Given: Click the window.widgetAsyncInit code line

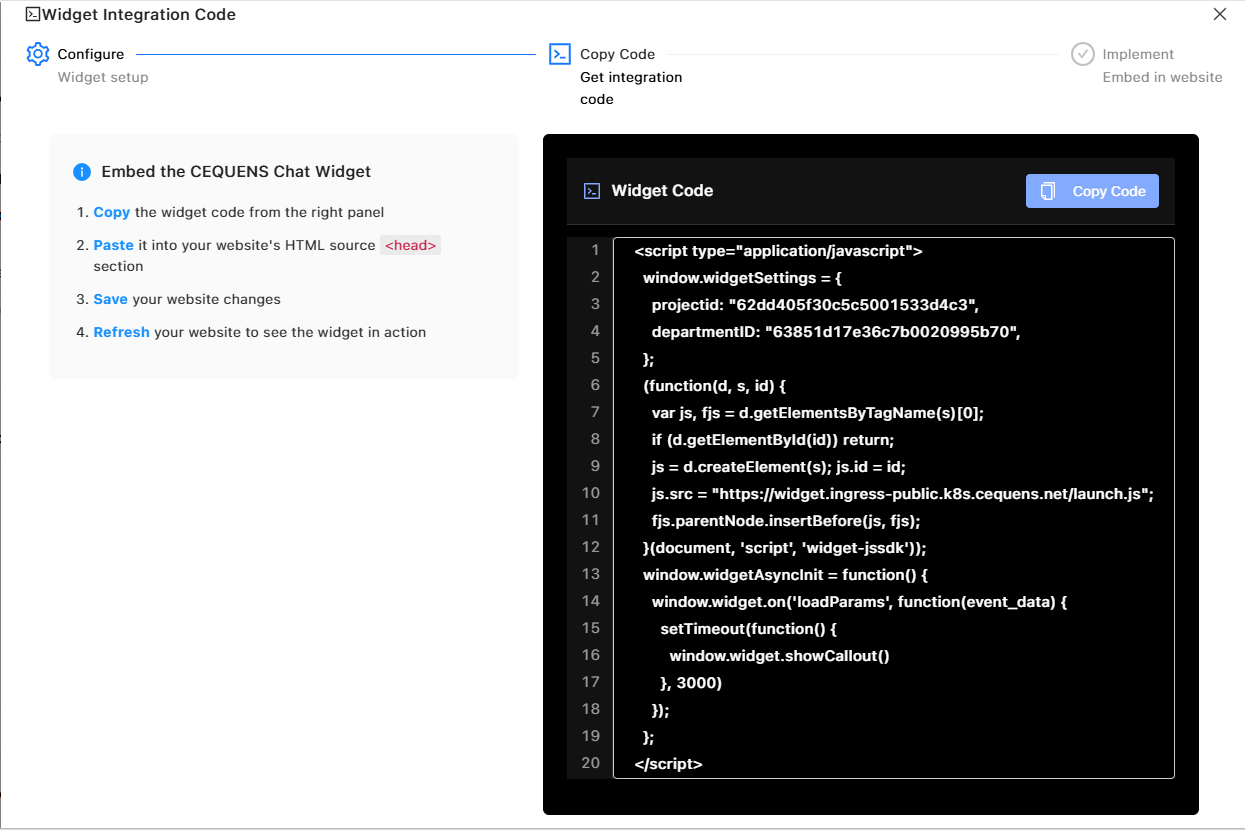Looking at the screenshot, I should tap(786, 575).
